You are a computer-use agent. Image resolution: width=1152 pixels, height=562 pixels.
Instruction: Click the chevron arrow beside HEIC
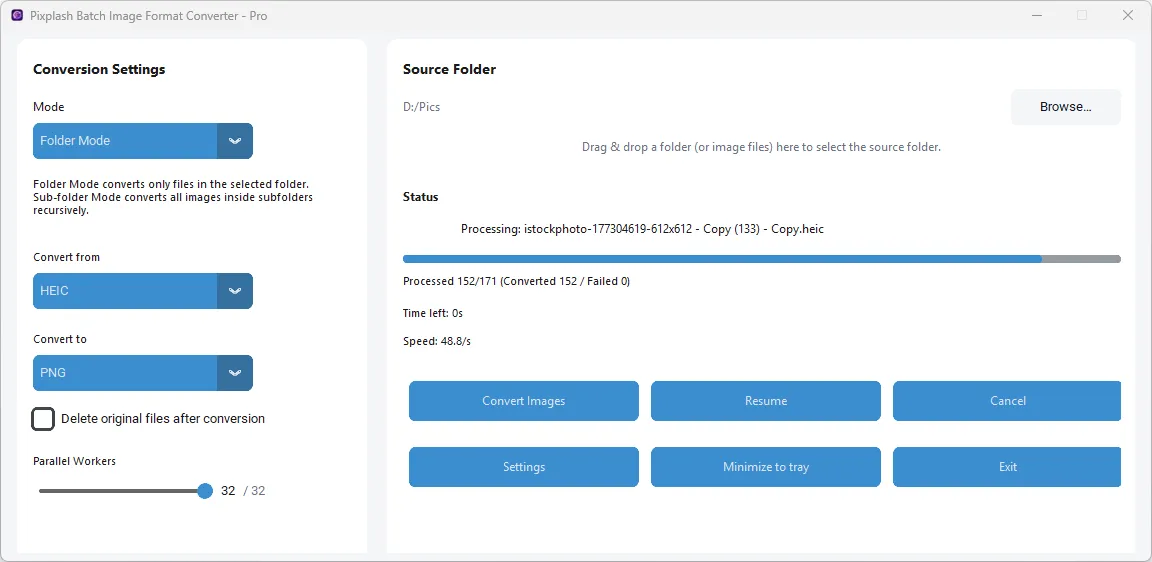[235, 291]
